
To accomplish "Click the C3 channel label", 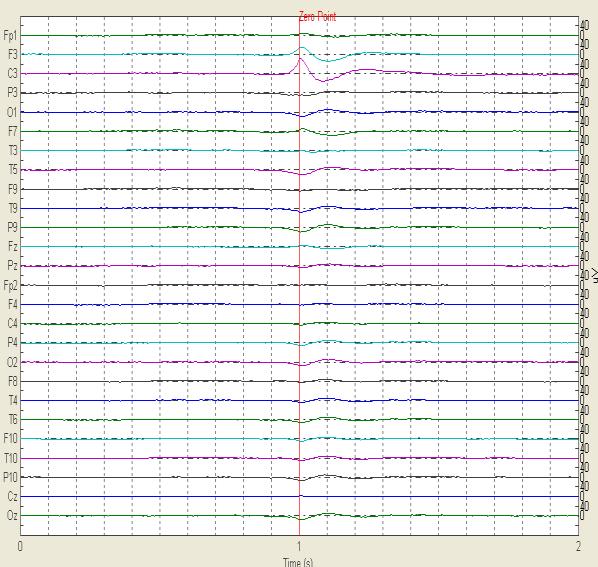I will click(12, 74).
